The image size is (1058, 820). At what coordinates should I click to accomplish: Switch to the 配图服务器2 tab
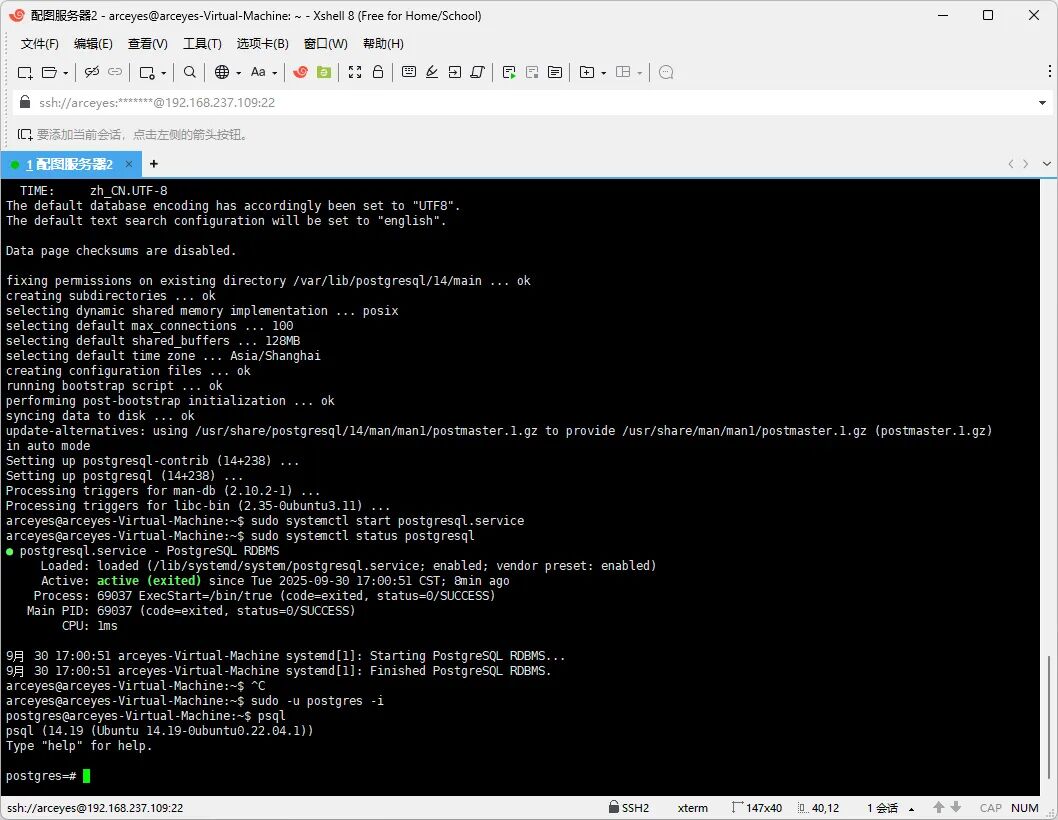(70, 163)
